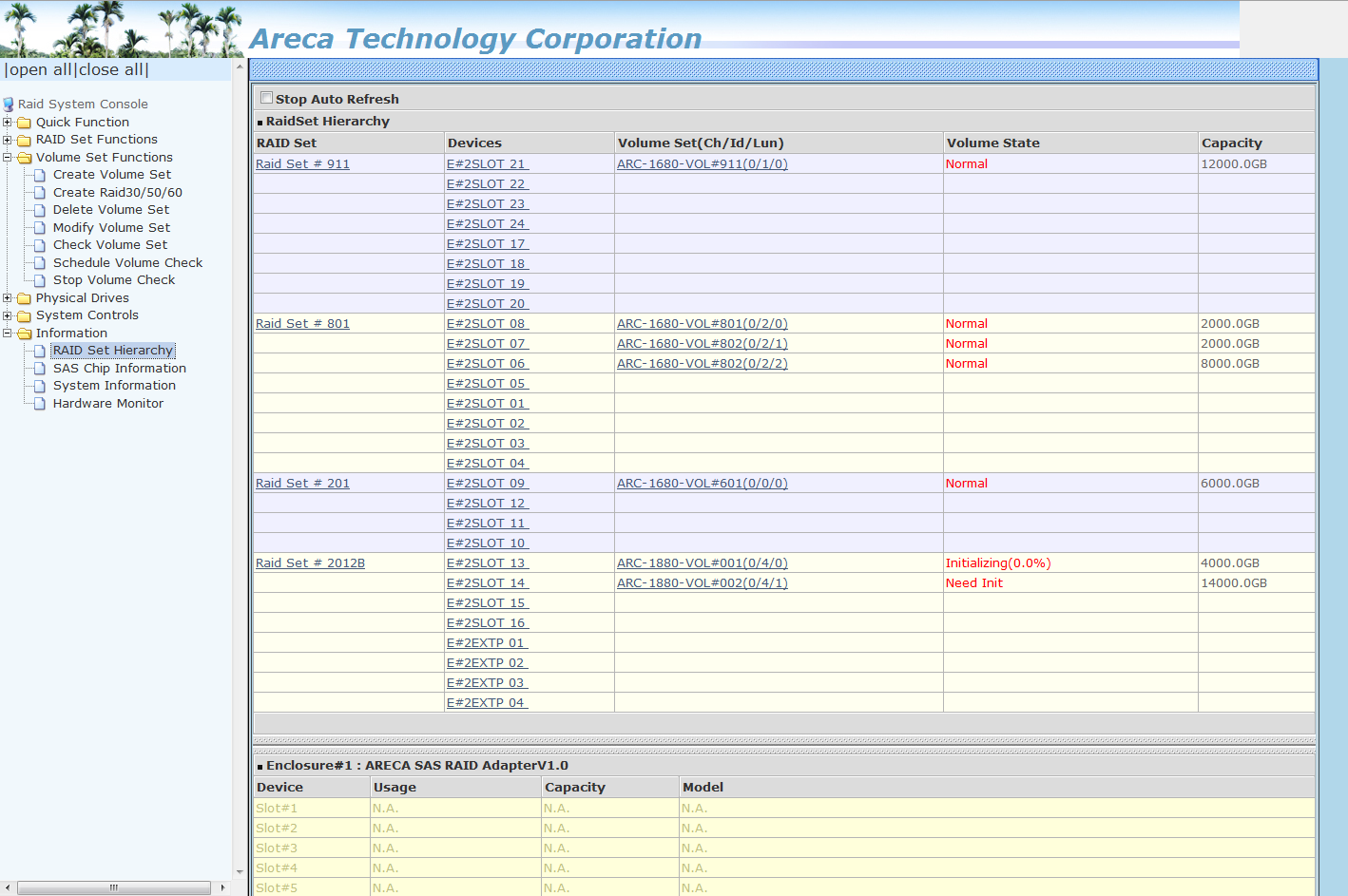Open the Raid Set # 911 link

302,164
